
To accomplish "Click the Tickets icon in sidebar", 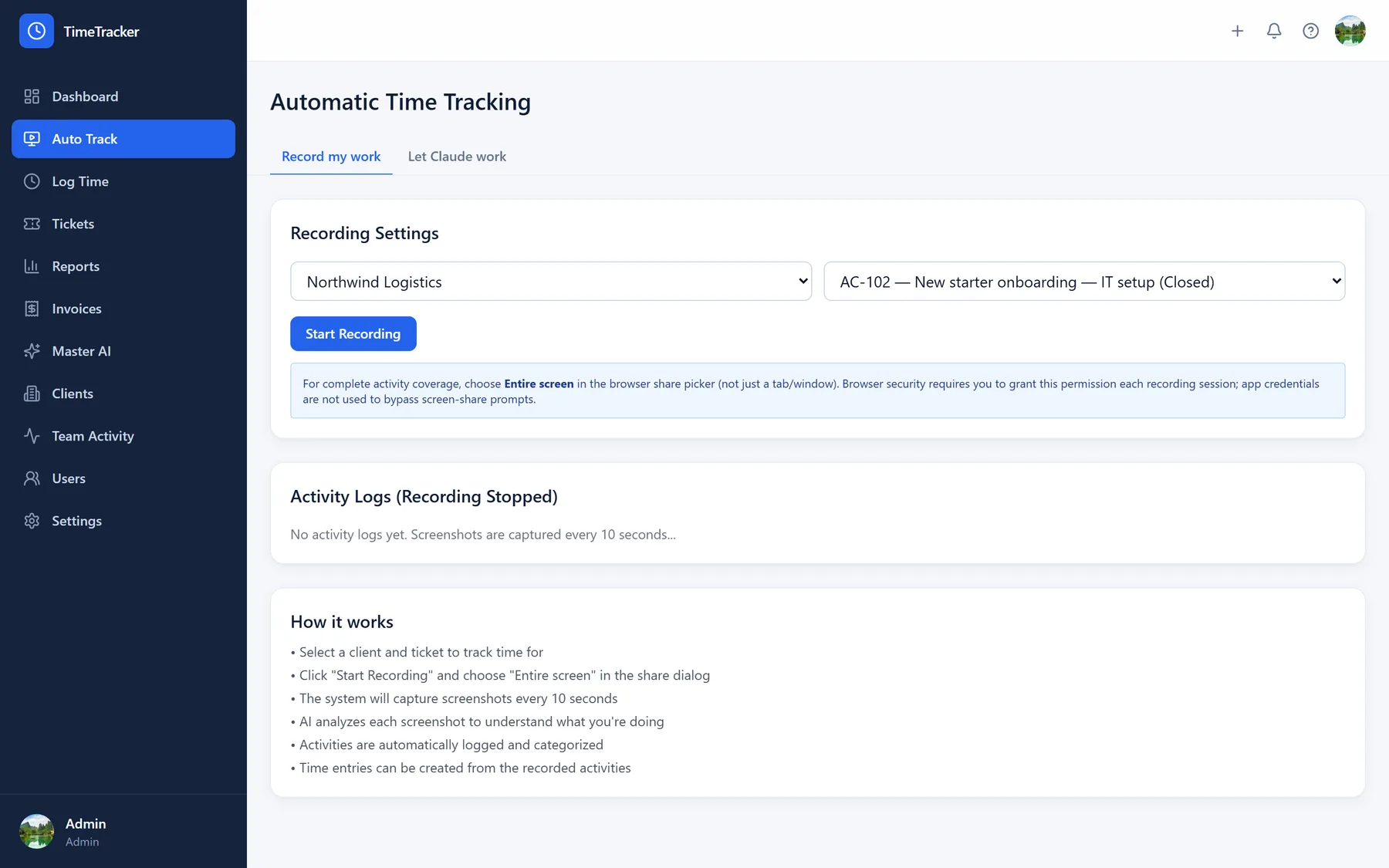I will pos(32,224).
